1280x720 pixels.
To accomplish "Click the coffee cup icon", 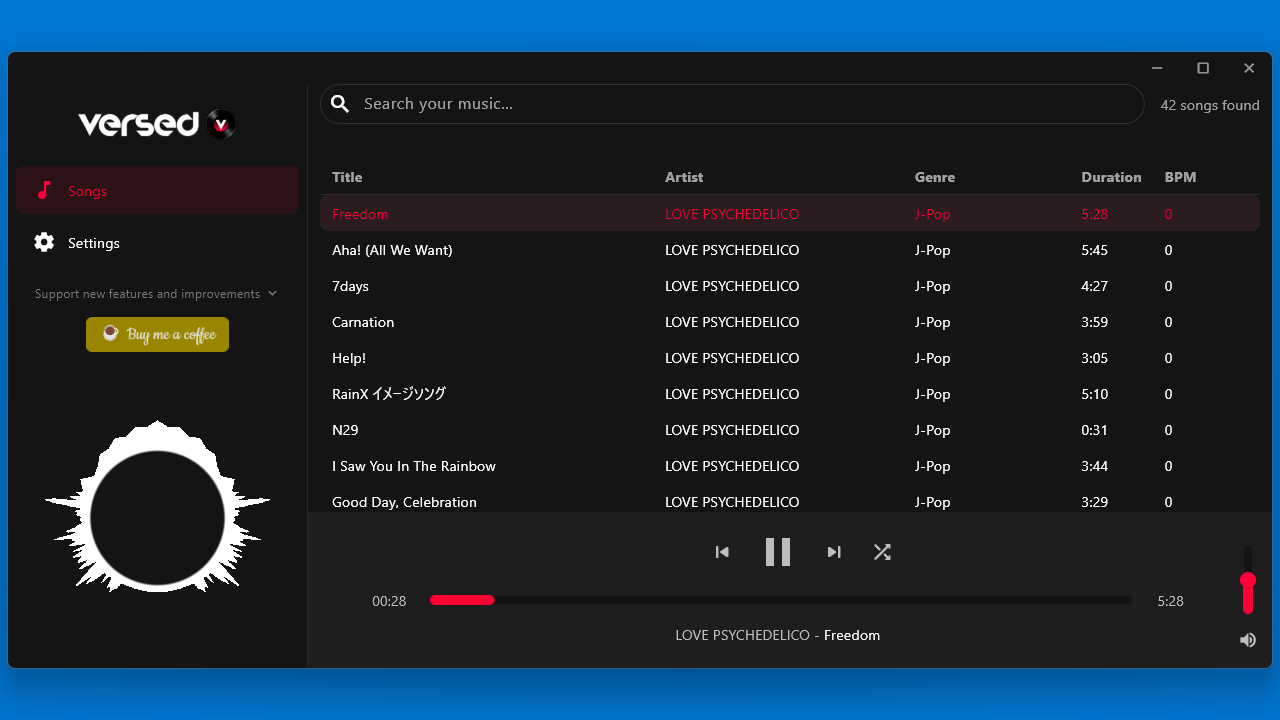I will tap(110, 334).
